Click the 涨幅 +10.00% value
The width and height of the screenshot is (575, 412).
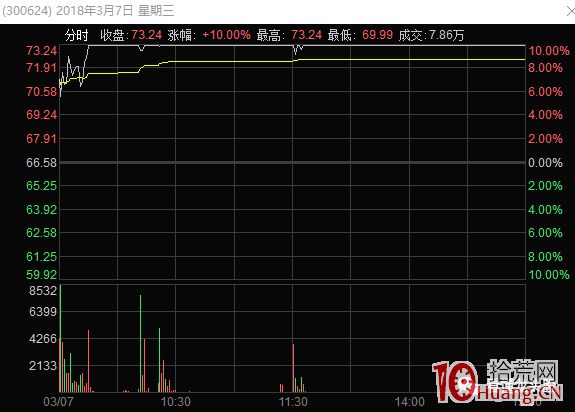(x=226, y=35)
